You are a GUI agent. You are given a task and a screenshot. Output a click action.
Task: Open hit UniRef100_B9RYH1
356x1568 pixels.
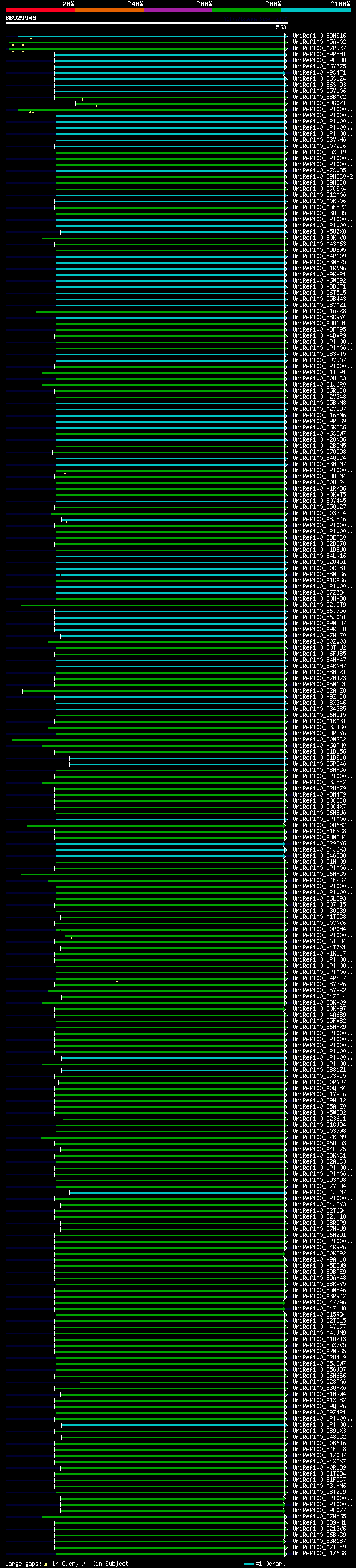(319, 54)
